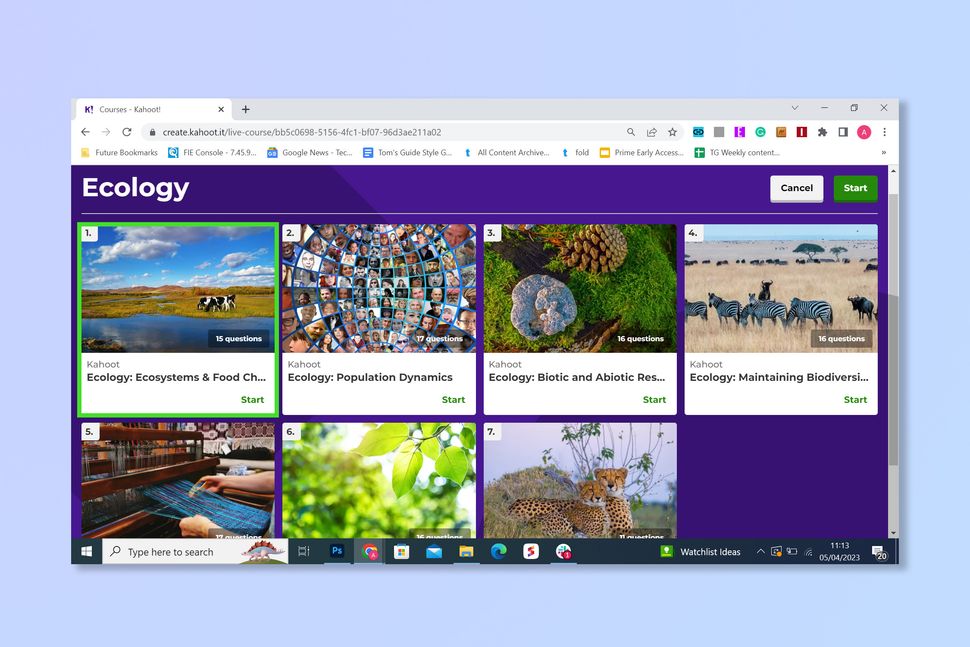Start the Ecology: Population Dynamics kahoot
Viewport: 970px width, 647px height.
pos(453,399)
